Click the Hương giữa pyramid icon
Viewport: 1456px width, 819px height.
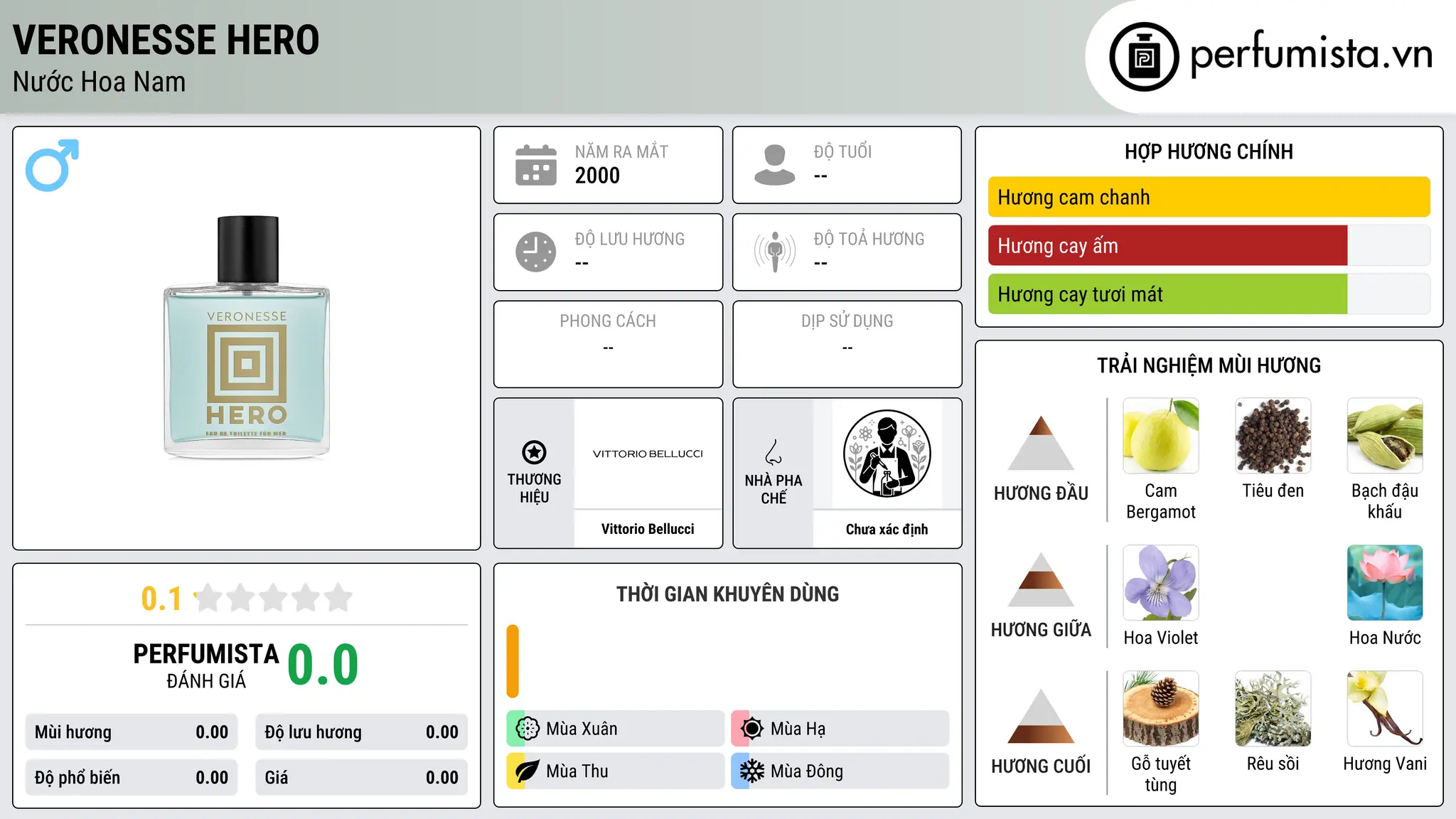[1041, 579]
